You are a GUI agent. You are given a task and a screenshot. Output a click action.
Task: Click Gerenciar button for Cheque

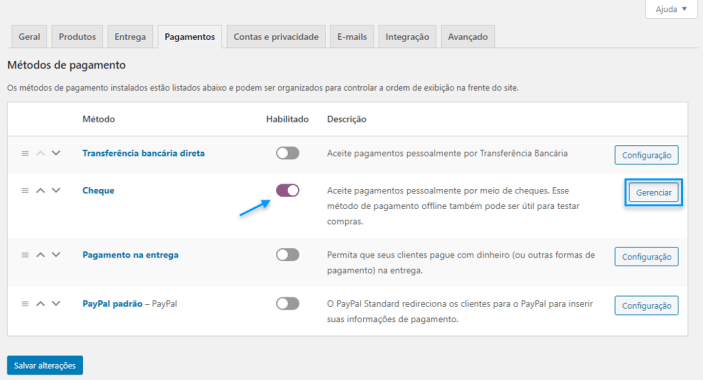(x=653, y=193)
